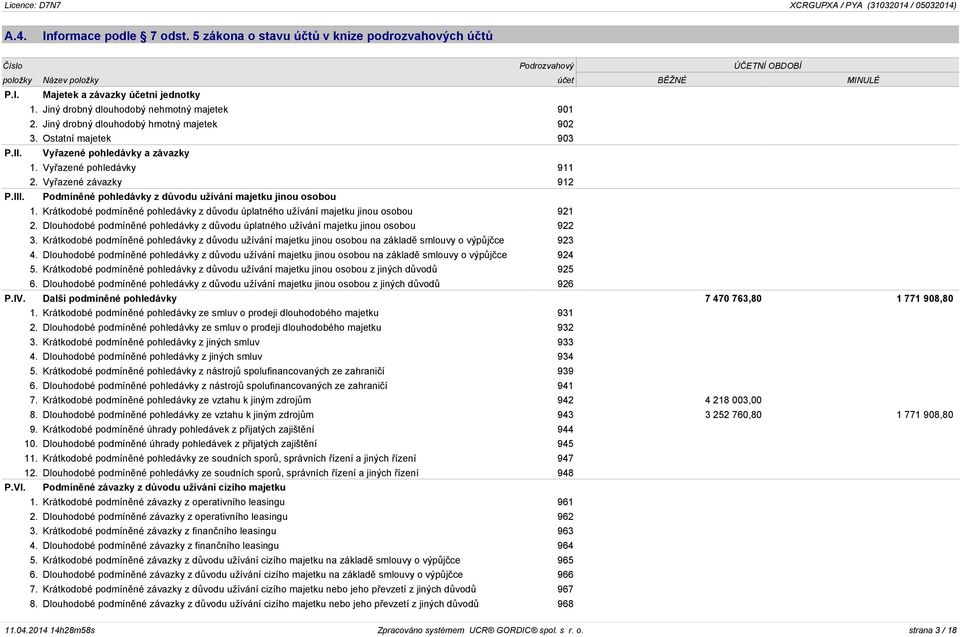The width and height of the screenshot is (960, 637).
Task: Click the timestamp '11.04.2014 14h28m58s'
Action: tap(50, 630)
